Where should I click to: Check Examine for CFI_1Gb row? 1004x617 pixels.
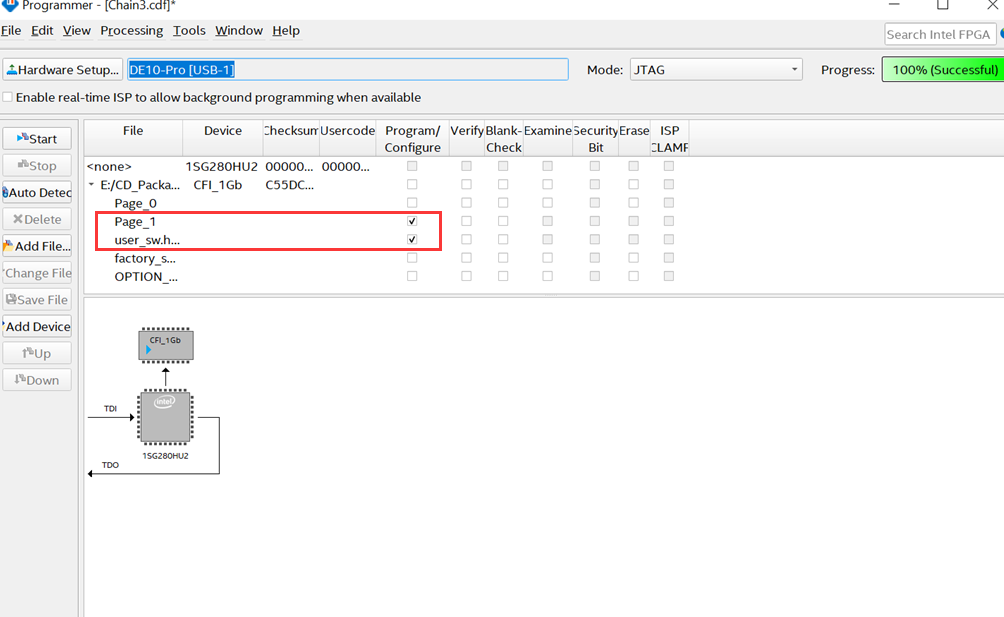(547, 184)
